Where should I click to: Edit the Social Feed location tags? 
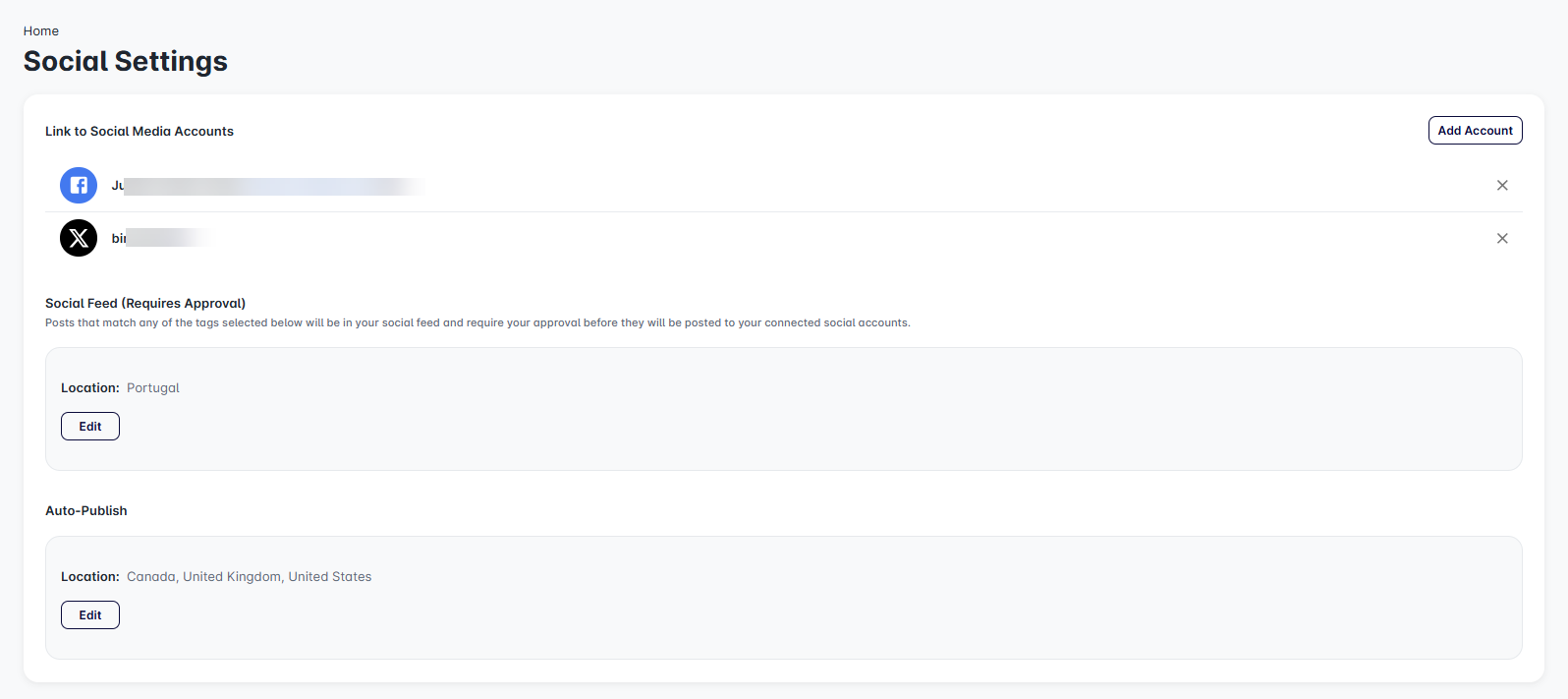[90, 427]
